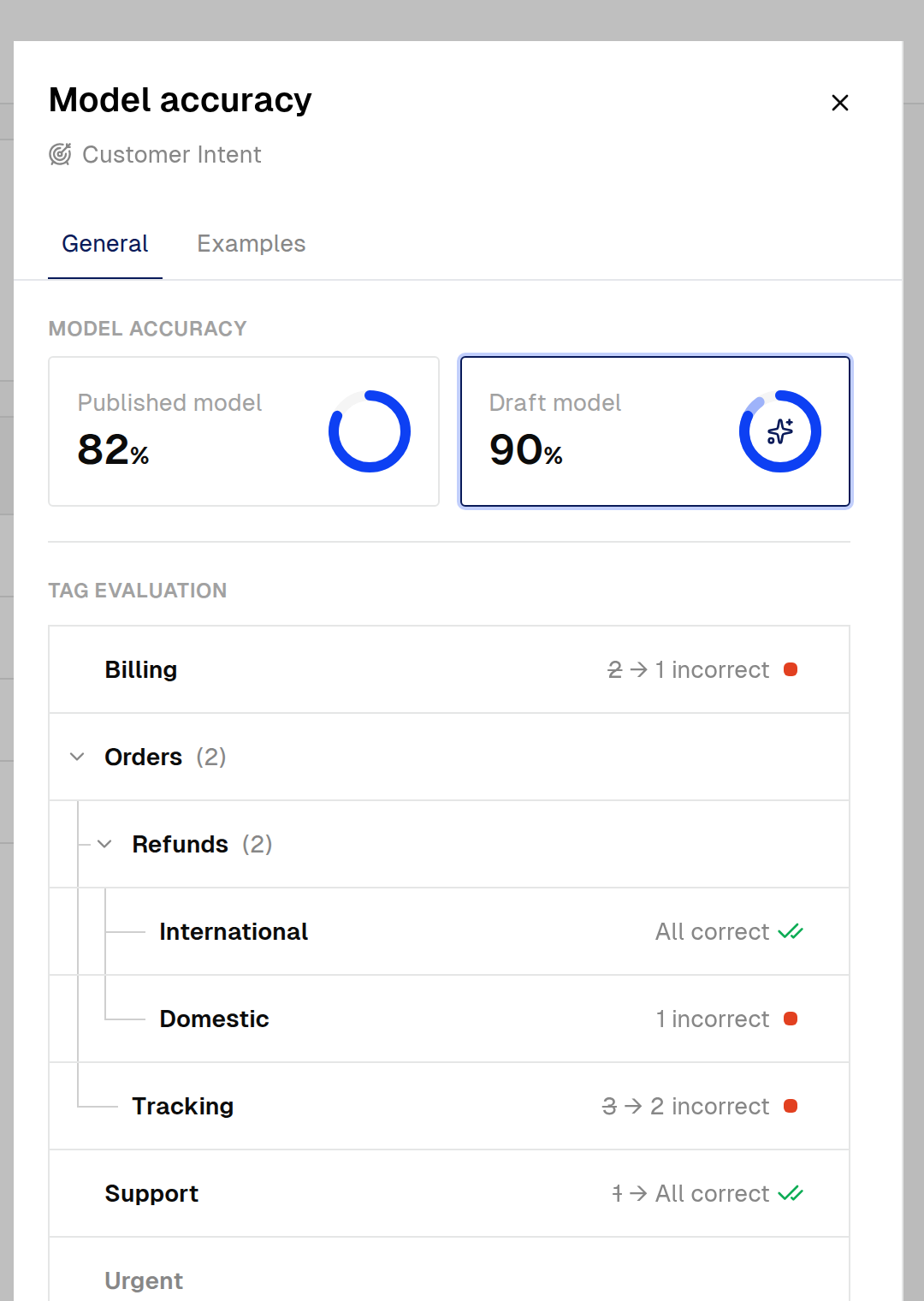
Task: Click the MODEL ACCURACY section label
Action: tap(147, 329)
